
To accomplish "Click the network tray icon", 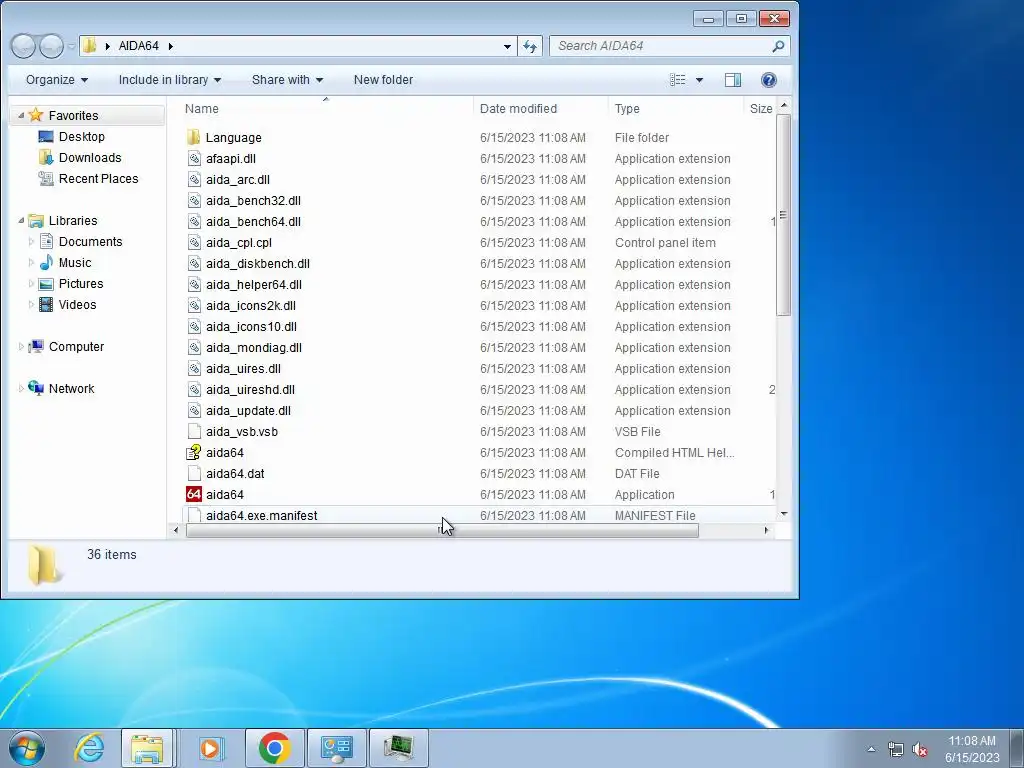I will [x=896, y=749].
